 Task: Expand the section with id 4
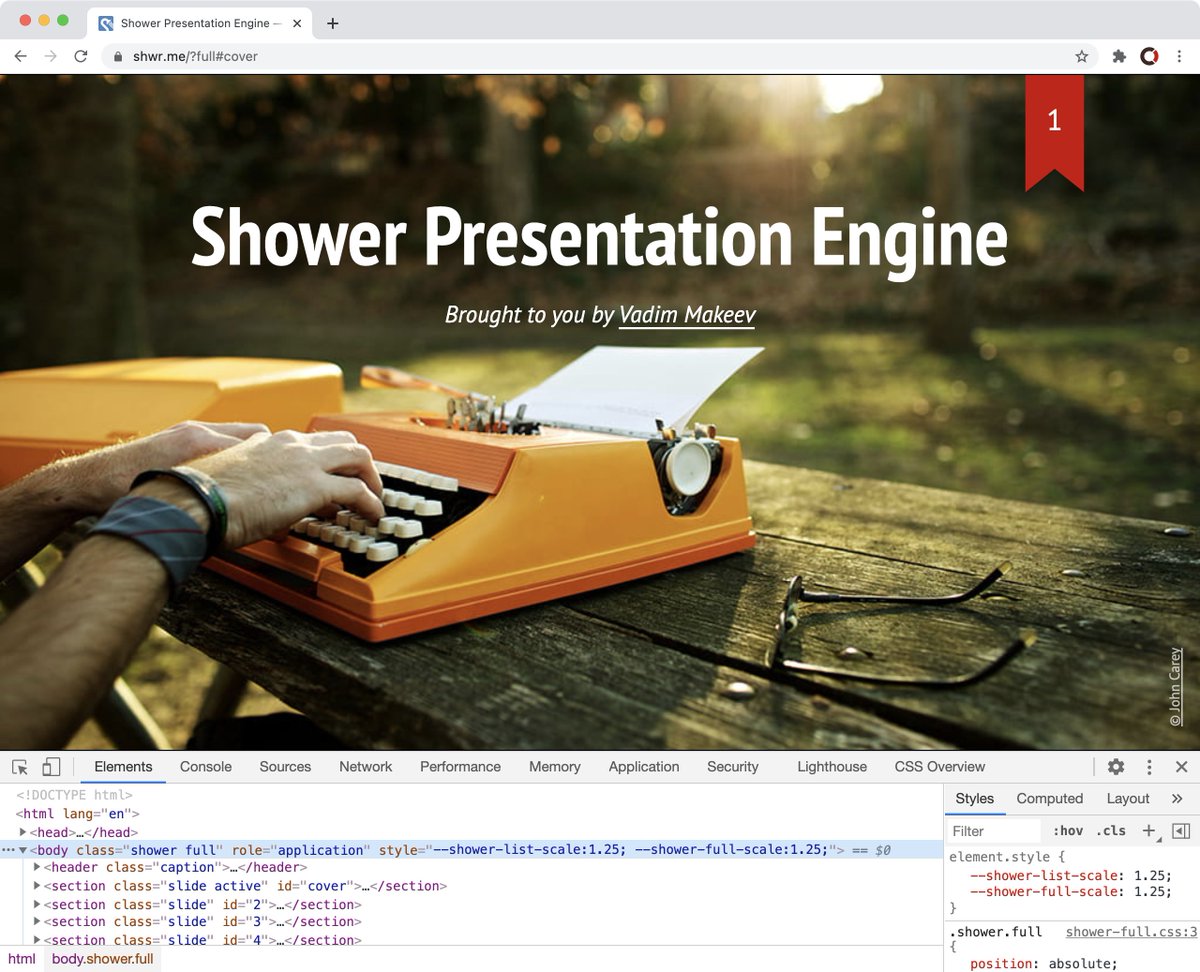(38, 939)
